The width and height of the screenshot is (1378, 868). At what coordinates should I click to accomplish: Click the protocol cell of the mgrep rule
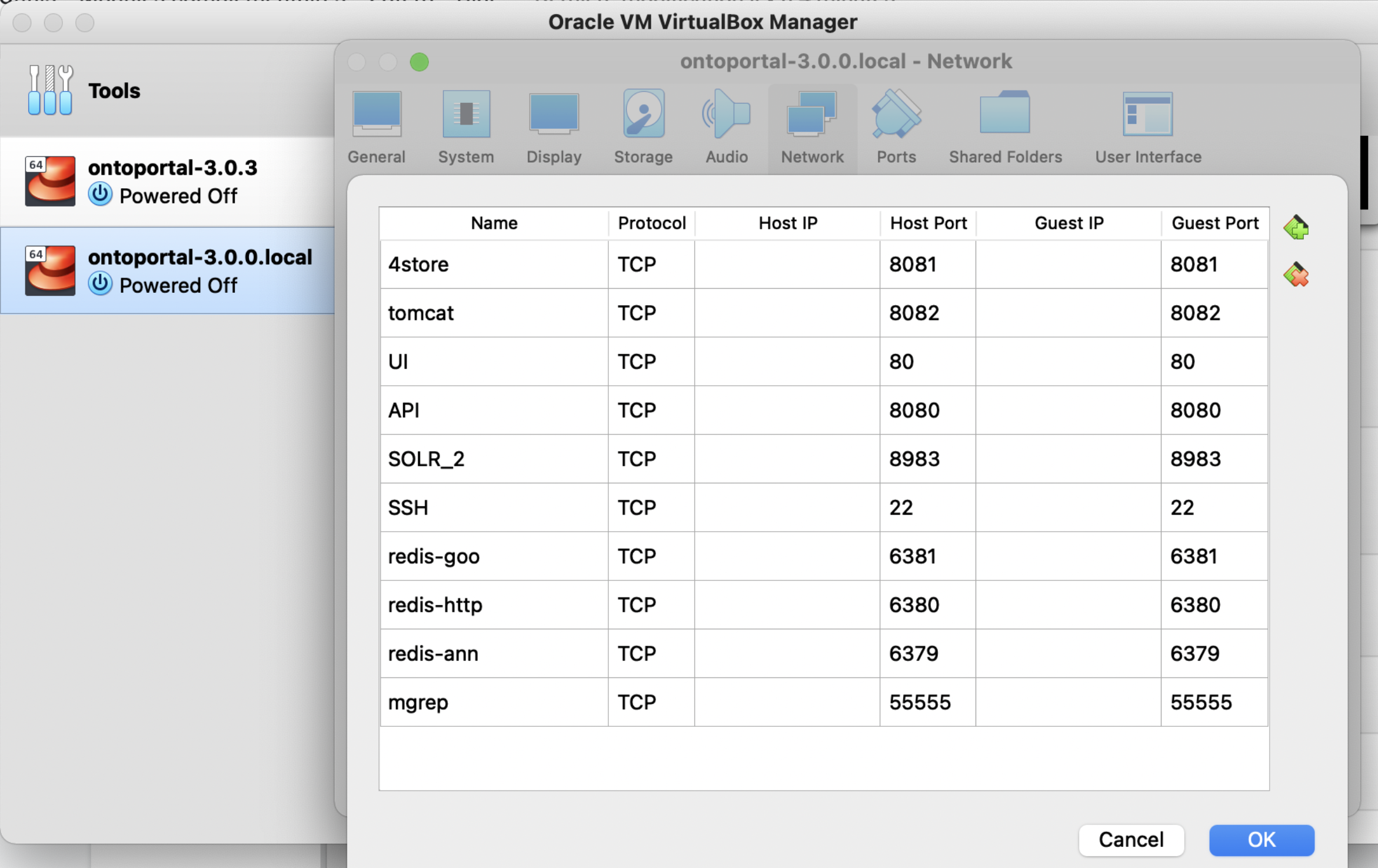pos(651,702)
